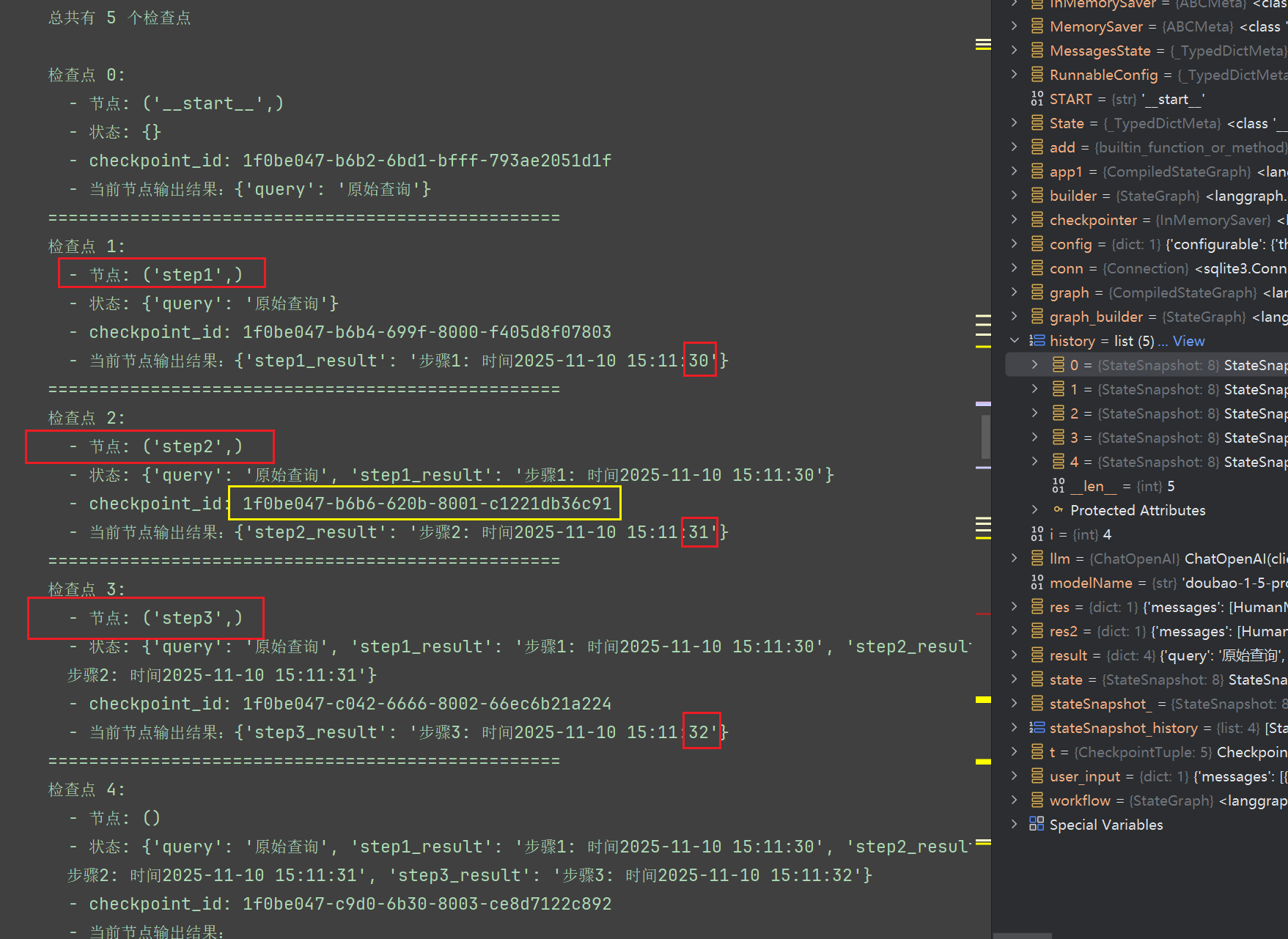Click the graph_builder variable icon

[x=1037, y=317]
